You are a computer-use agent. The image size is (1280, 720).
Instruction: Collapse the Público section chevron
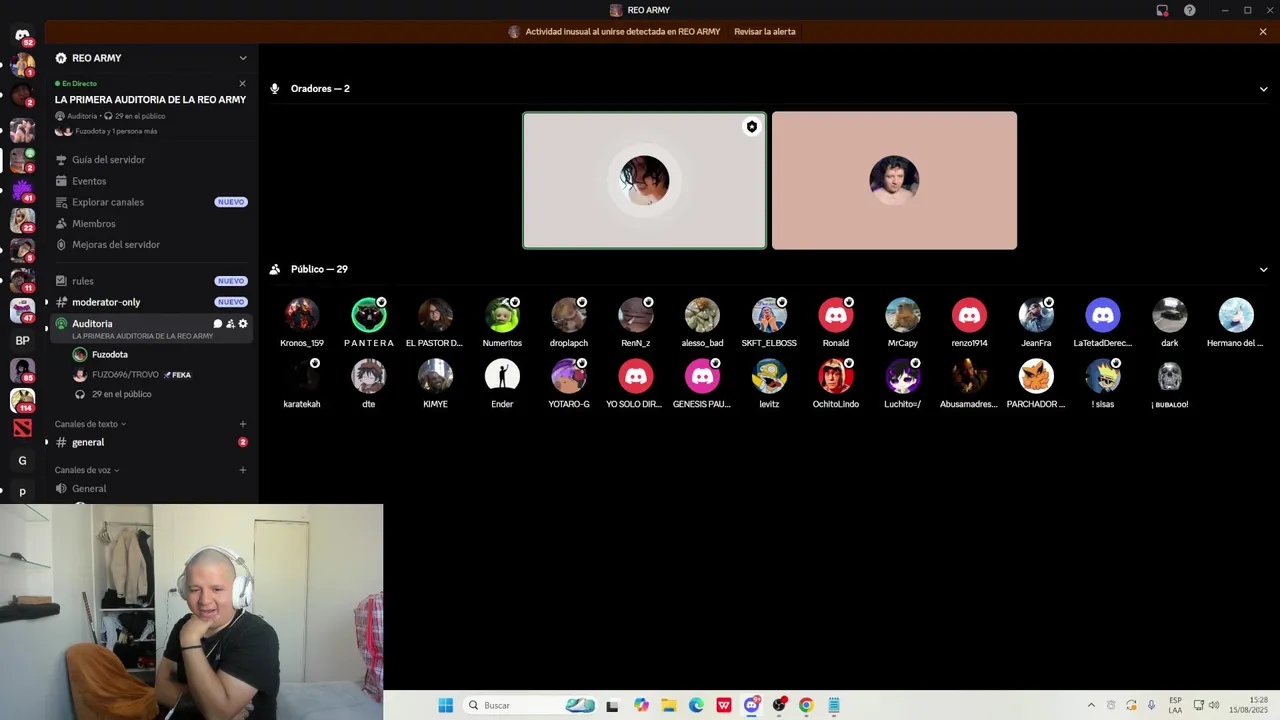click(x=1263, y=270)
